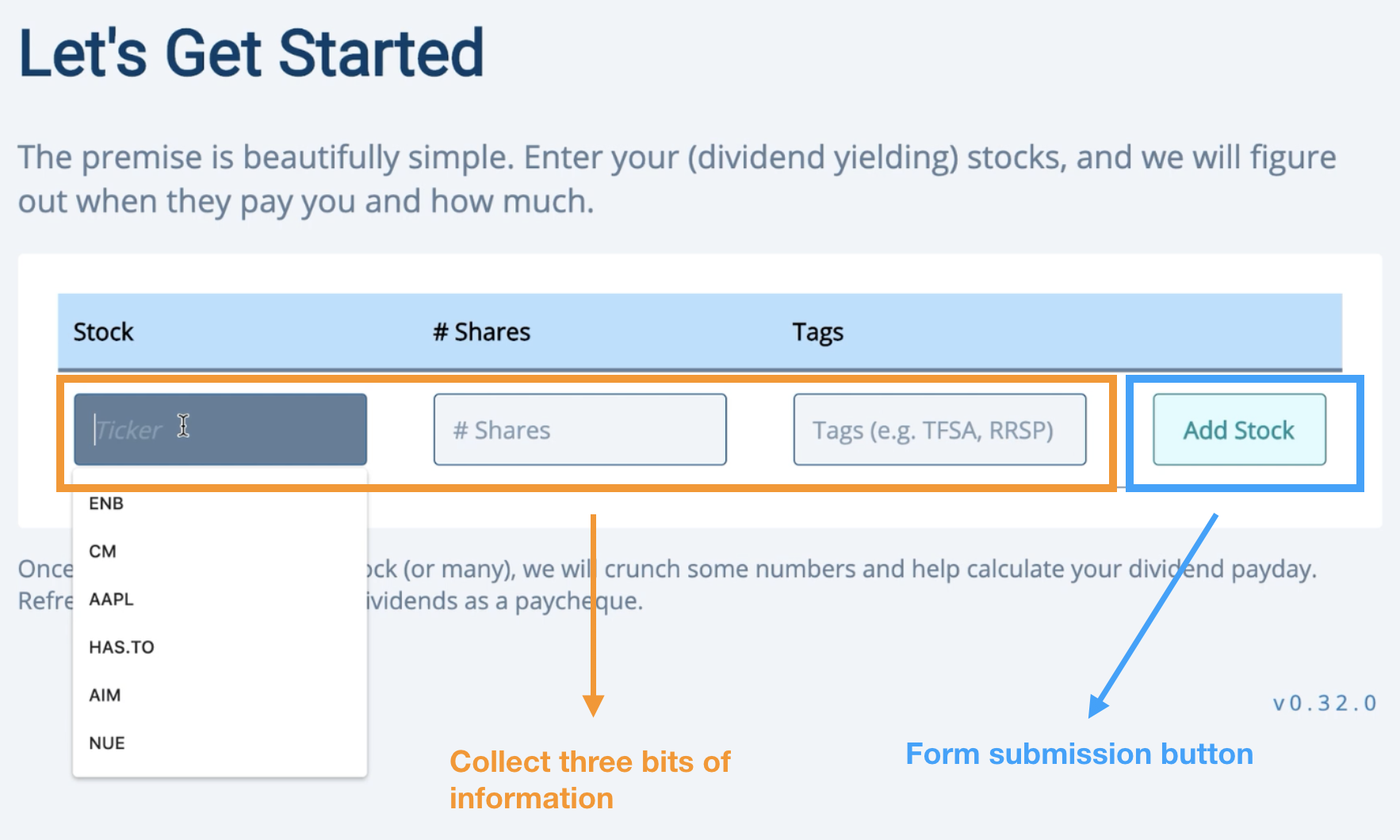Click the orange 'Collect three bits of information' caption

click(590, 780)
